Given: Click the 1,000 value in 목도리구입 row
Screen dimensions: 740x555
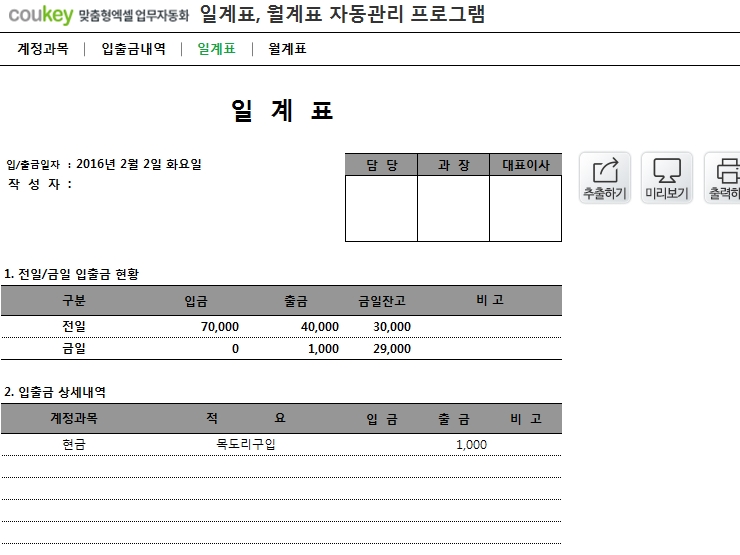Looking at the screenshot, I should tap(471, 445).
